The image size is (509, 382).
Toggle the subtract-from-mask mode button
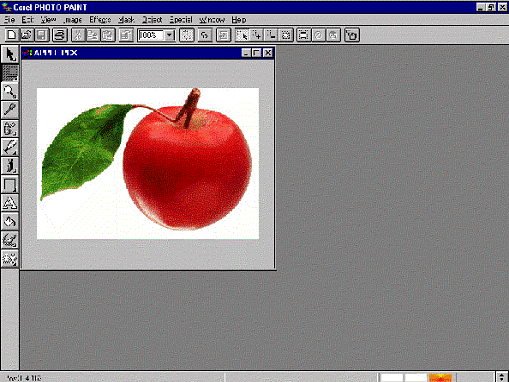(x=271, y=35)
